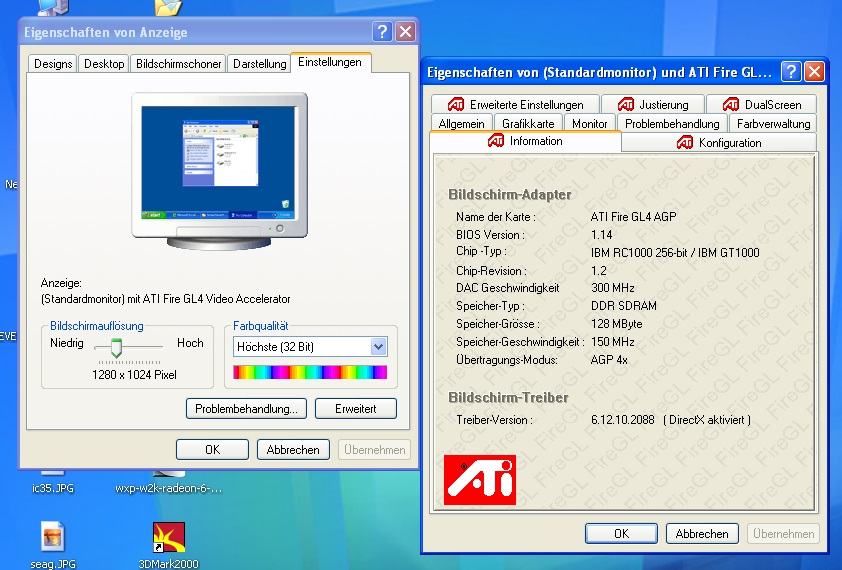The width and height of the screenshot is (842, 570).
Task: Select the Information tab
Action: click(525, 141)
